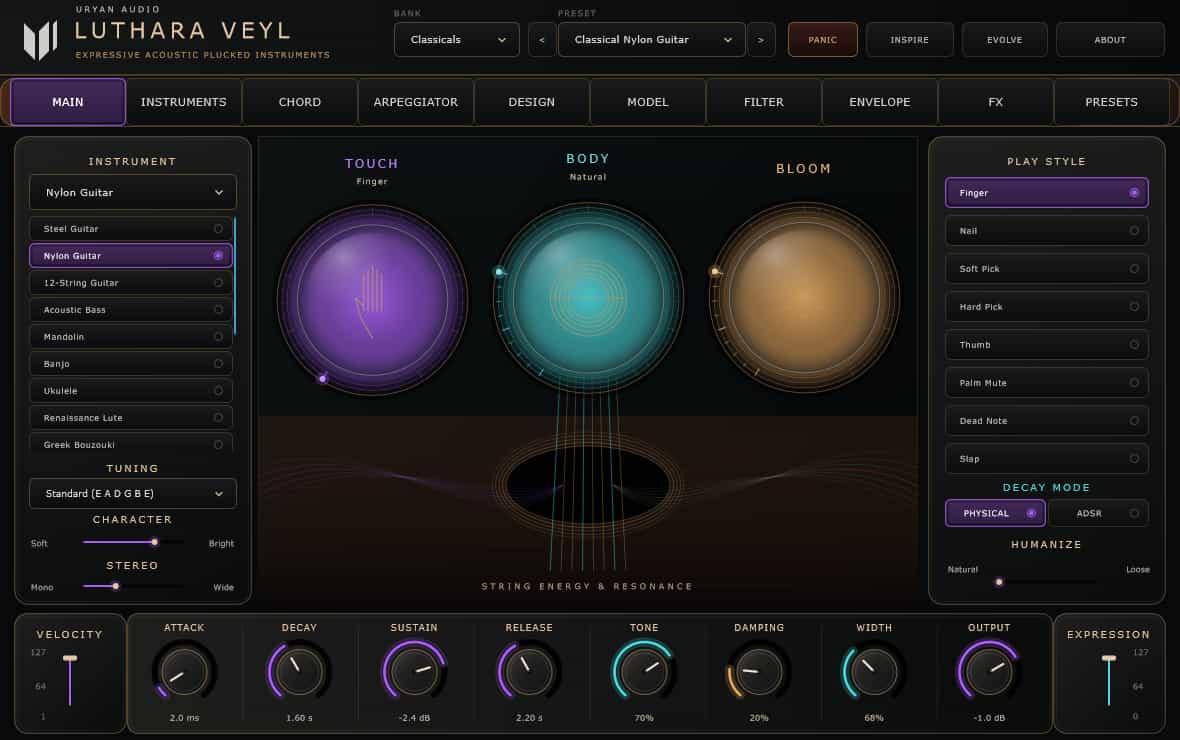Image resolution: width=1180 pixels, height=740 pixels.
Task: Switch to the Main tab
Action: 68,102
